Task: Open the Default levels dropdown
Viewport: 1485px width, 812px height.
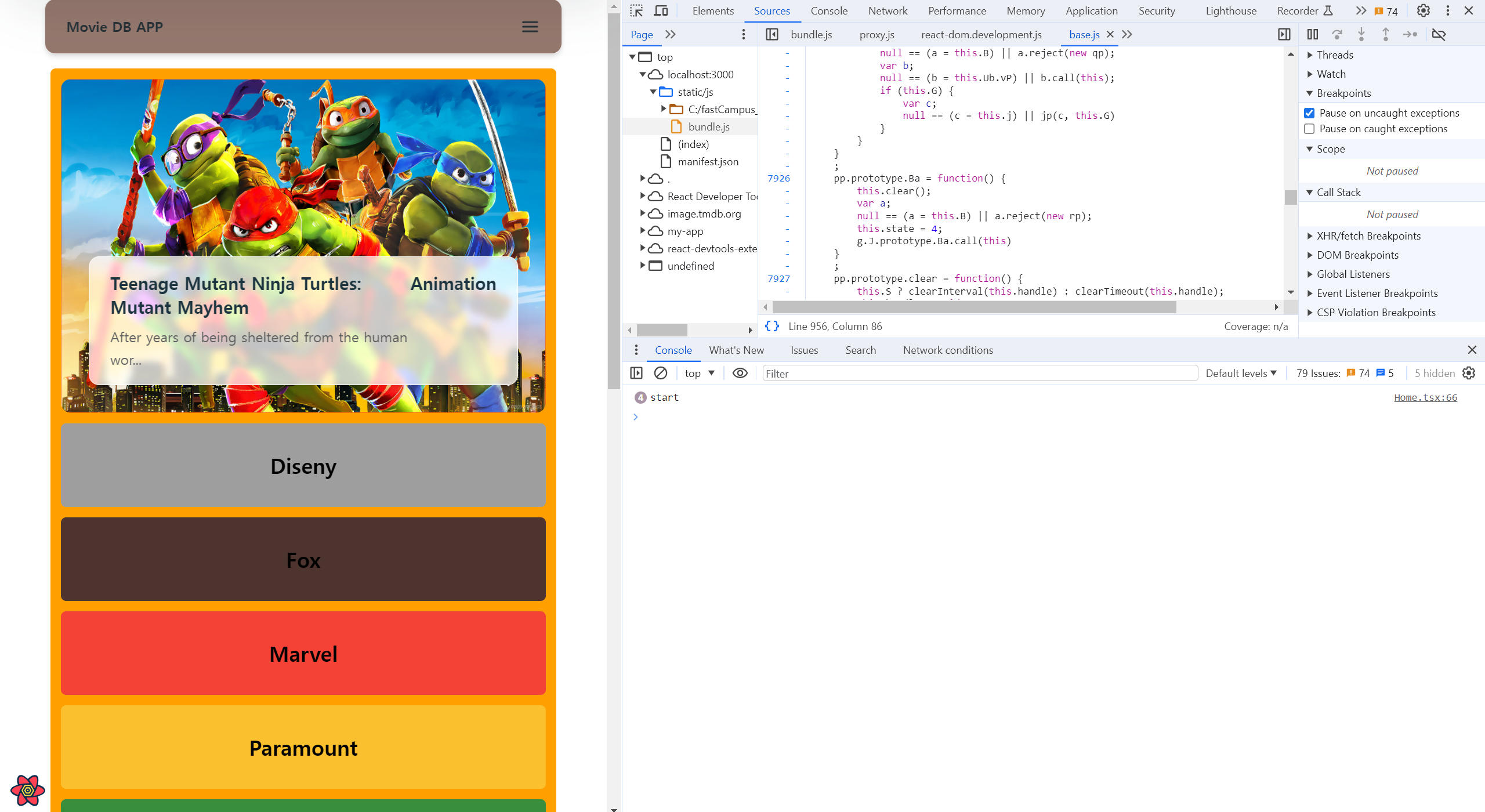Action: coord(1241,373)
